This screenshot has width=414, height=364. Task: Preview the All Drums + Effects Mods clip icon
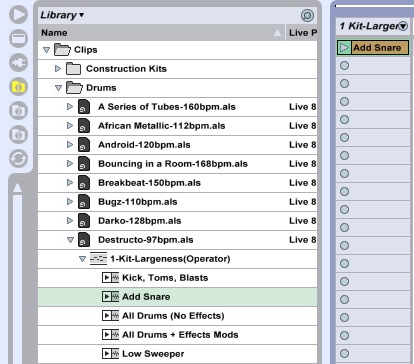tap(110, 335)
